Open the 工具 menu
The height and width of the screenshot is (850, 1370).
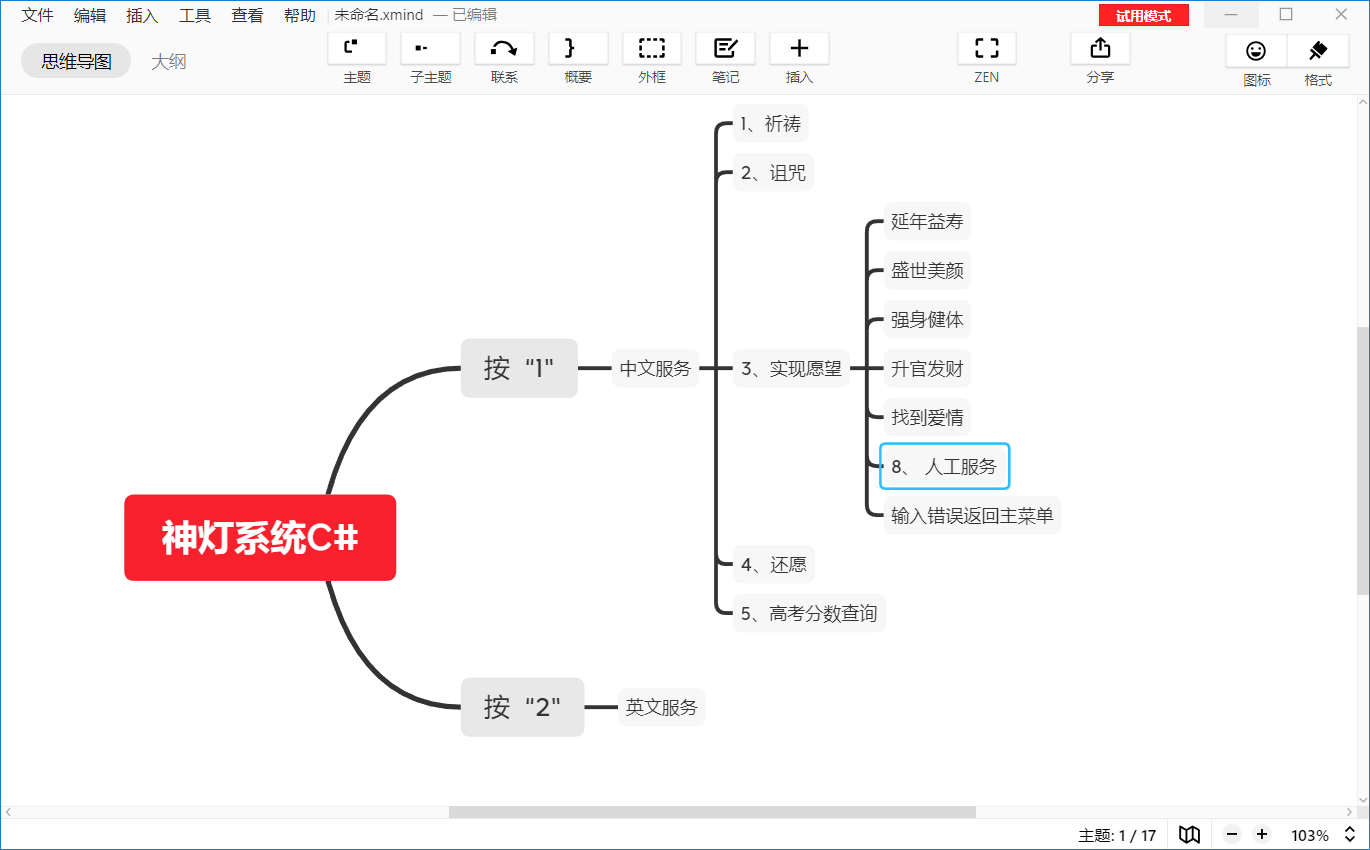[195, 15]
